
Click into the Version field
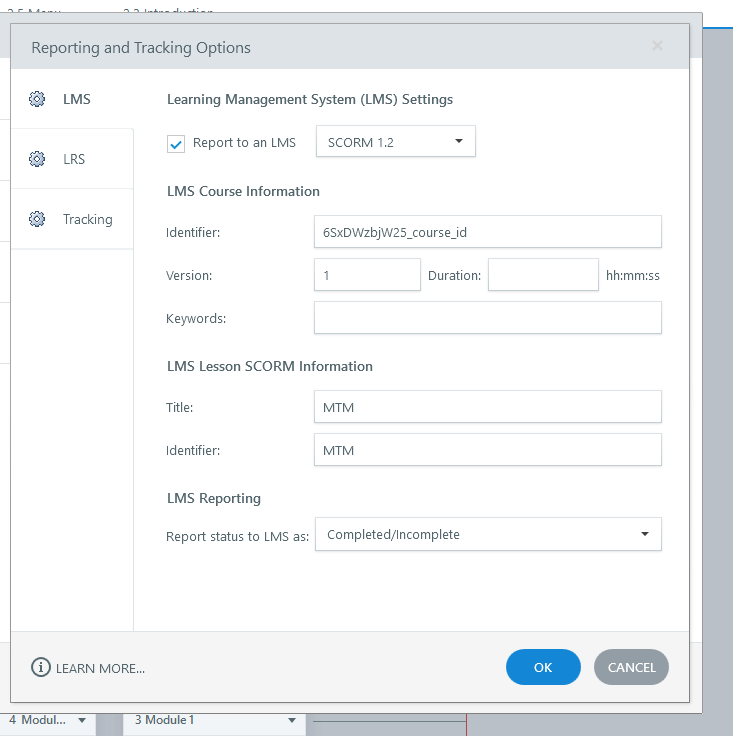[x=367, y=275]
